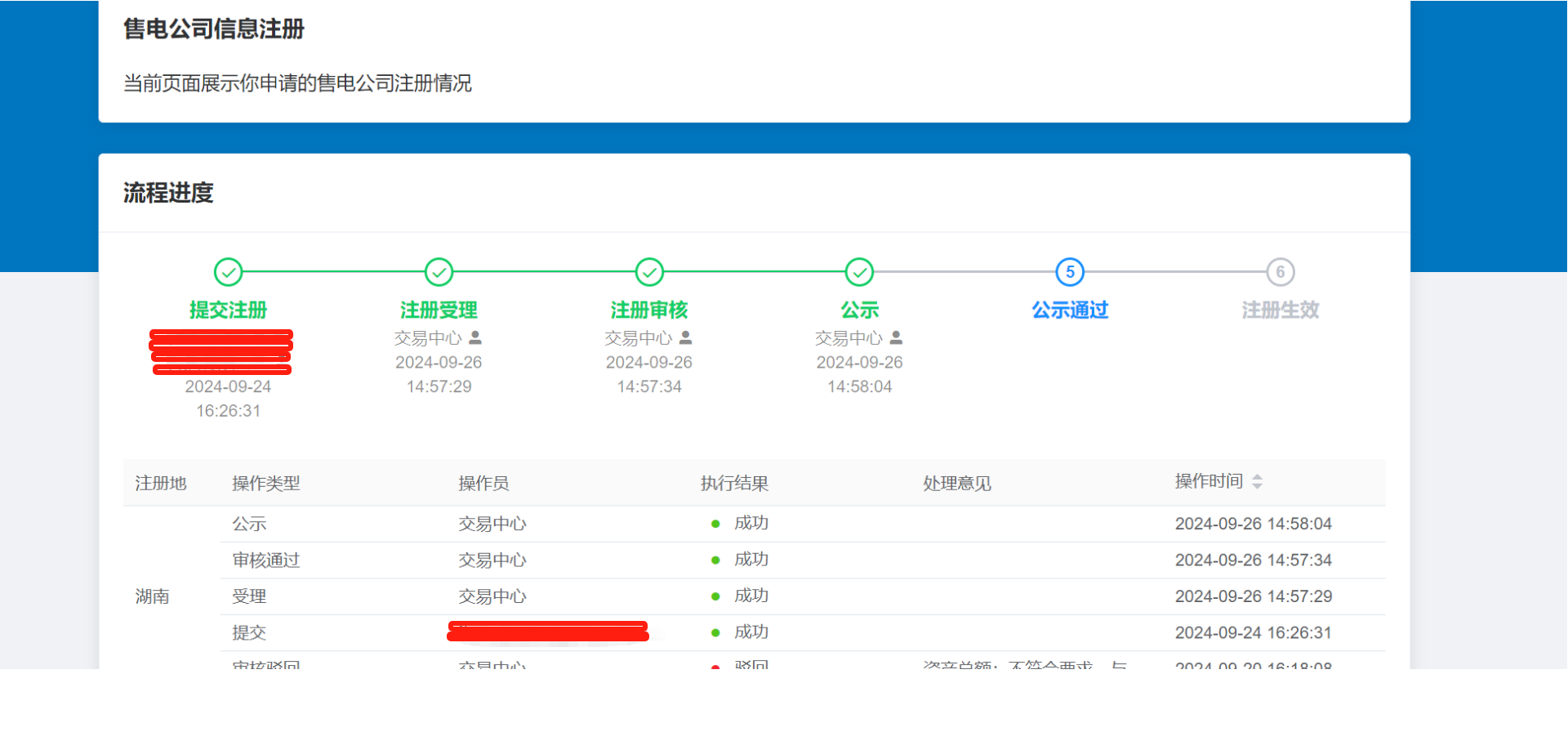The image size is (1568, 741).
Task: Click the 审核通过 operation type cell
Action: click(266, 560)
